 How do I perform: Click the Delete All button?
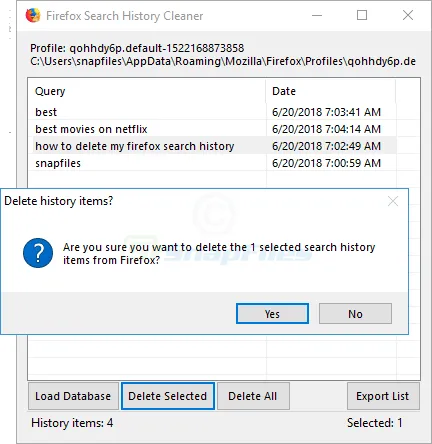(253, 396)
